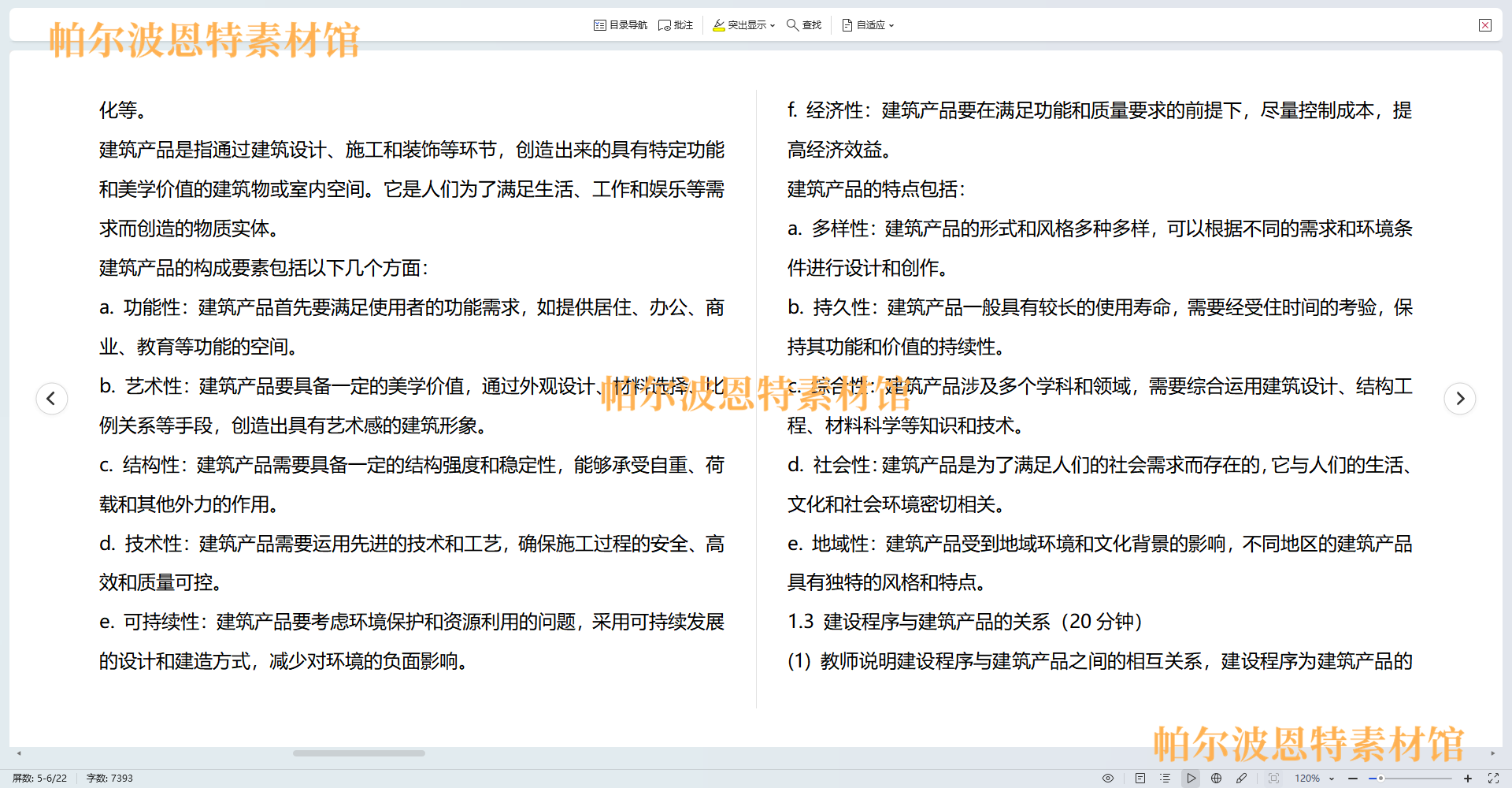Screen dimensions: 1512x788
Task: Click the 字数: 7393 word count
Action: coord(109,778)
